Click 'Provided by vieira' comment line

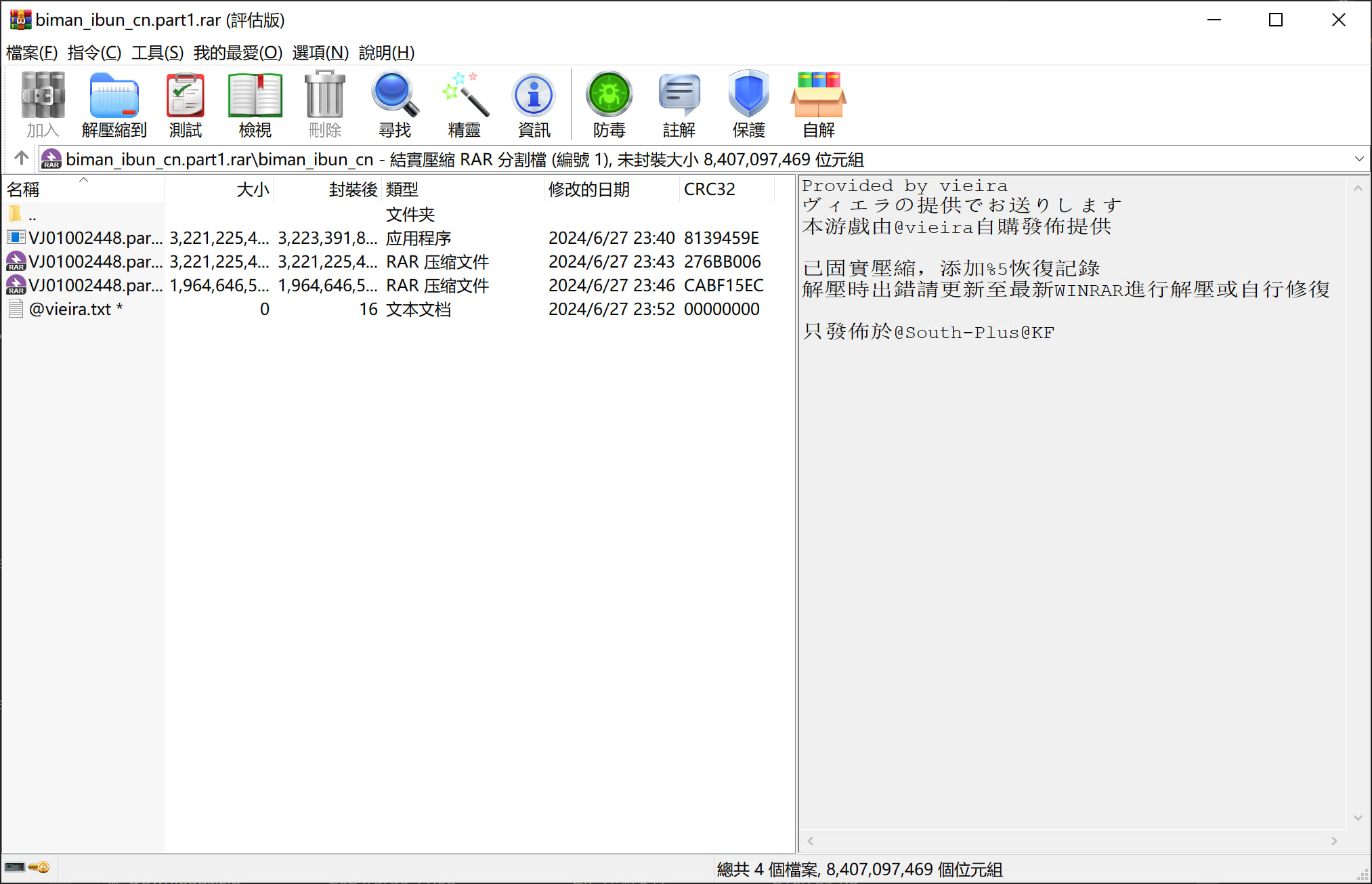[905, 186]
